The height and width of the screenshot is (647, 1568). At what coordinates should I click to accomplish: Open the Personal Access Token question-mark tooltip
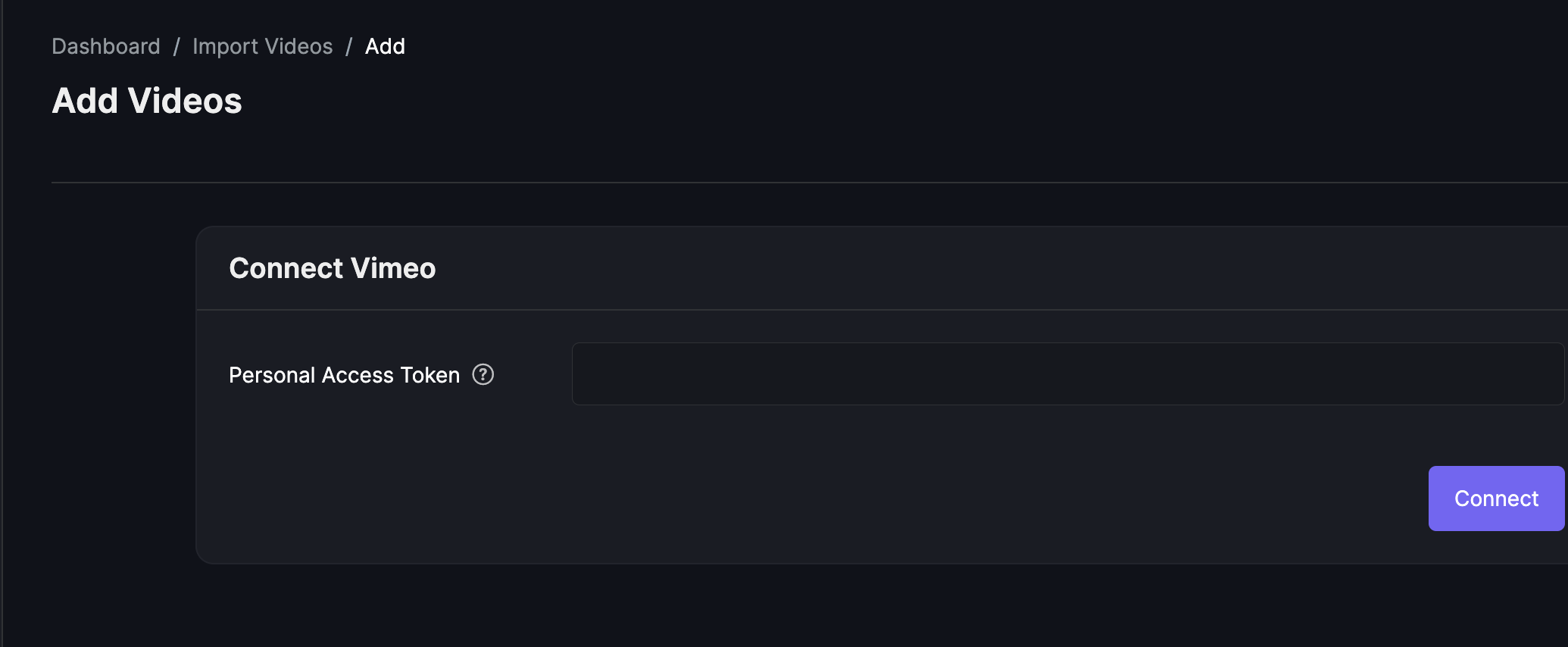click(483, 374)
